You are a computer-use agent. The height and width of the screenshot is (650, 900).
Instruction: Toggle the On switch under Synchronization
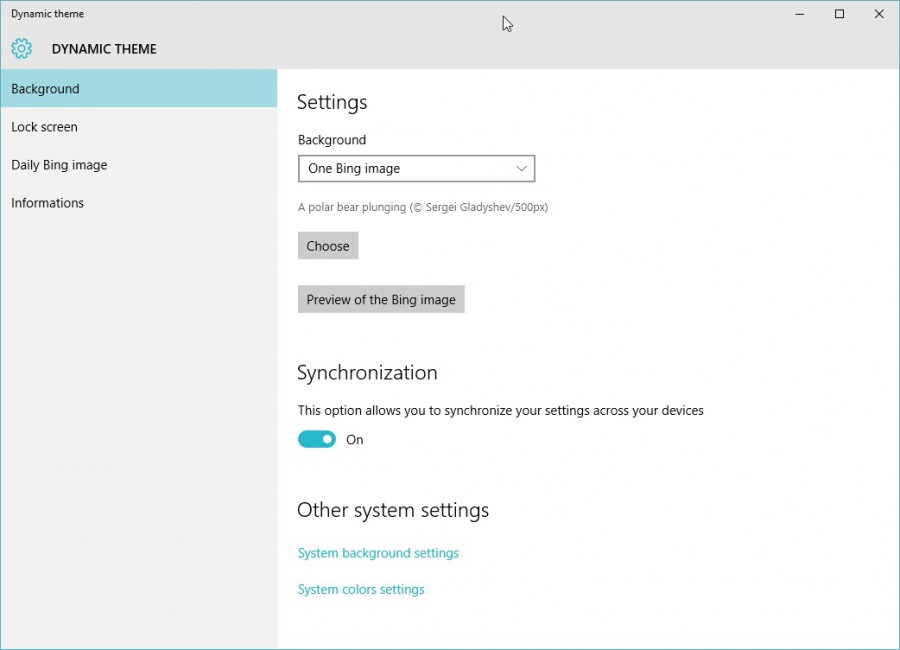[316, 439]
